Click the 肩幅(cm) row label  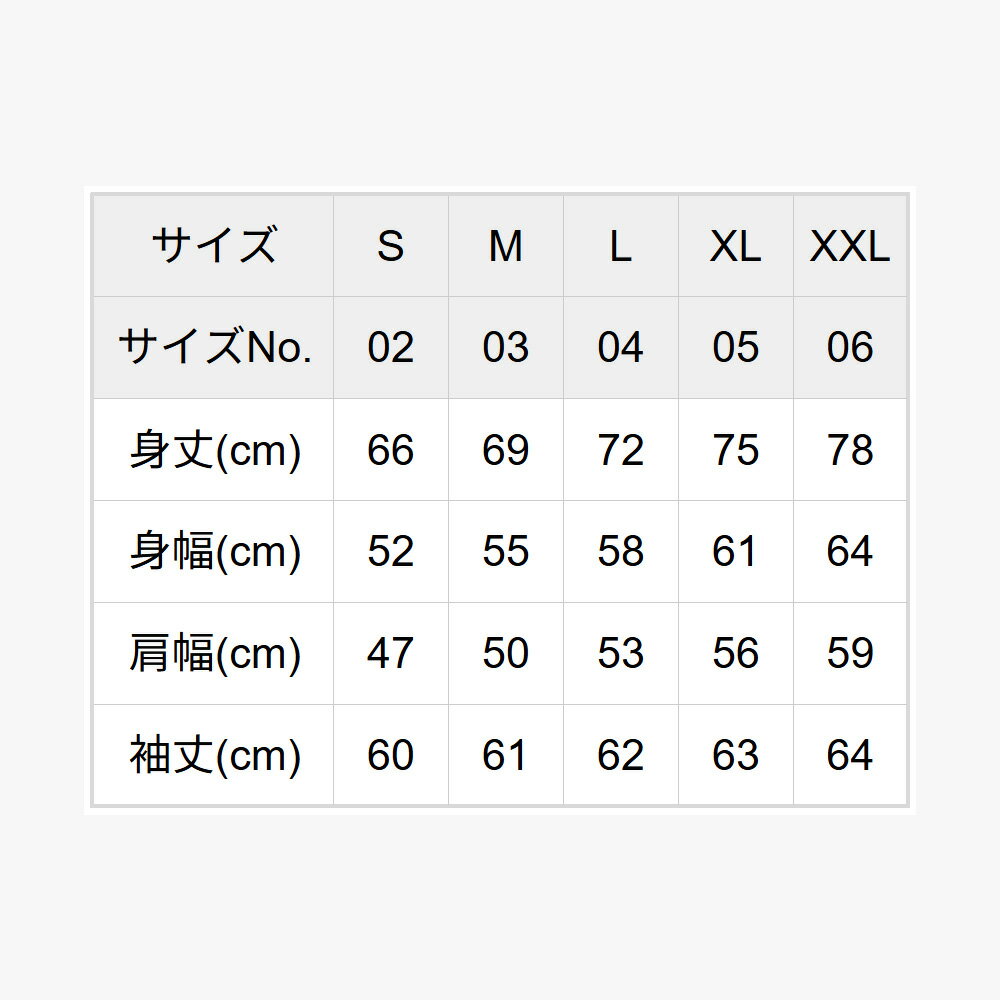(213, 654)
